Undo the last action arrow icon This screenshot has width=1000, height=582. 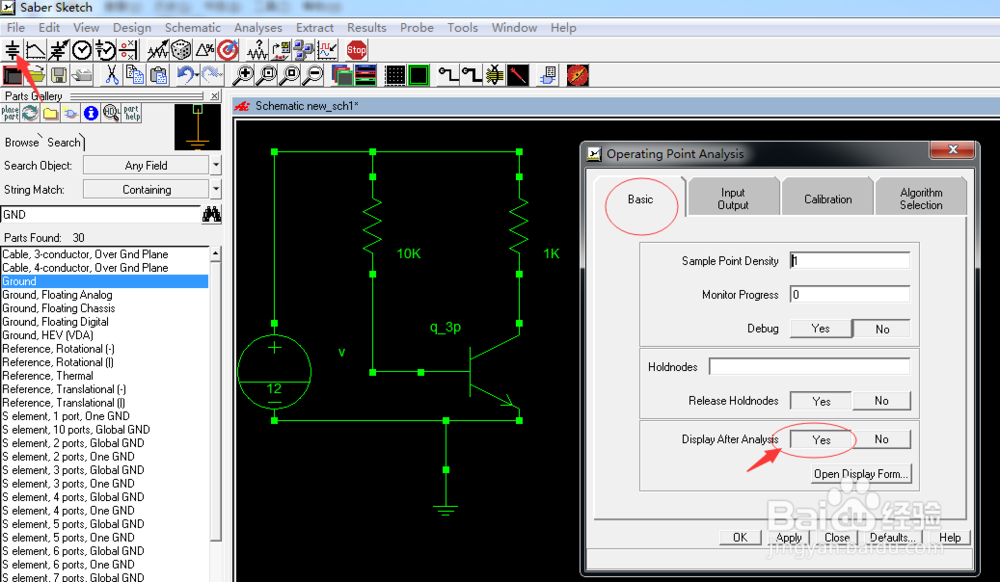pyautogui.click(x=186, y=75)
